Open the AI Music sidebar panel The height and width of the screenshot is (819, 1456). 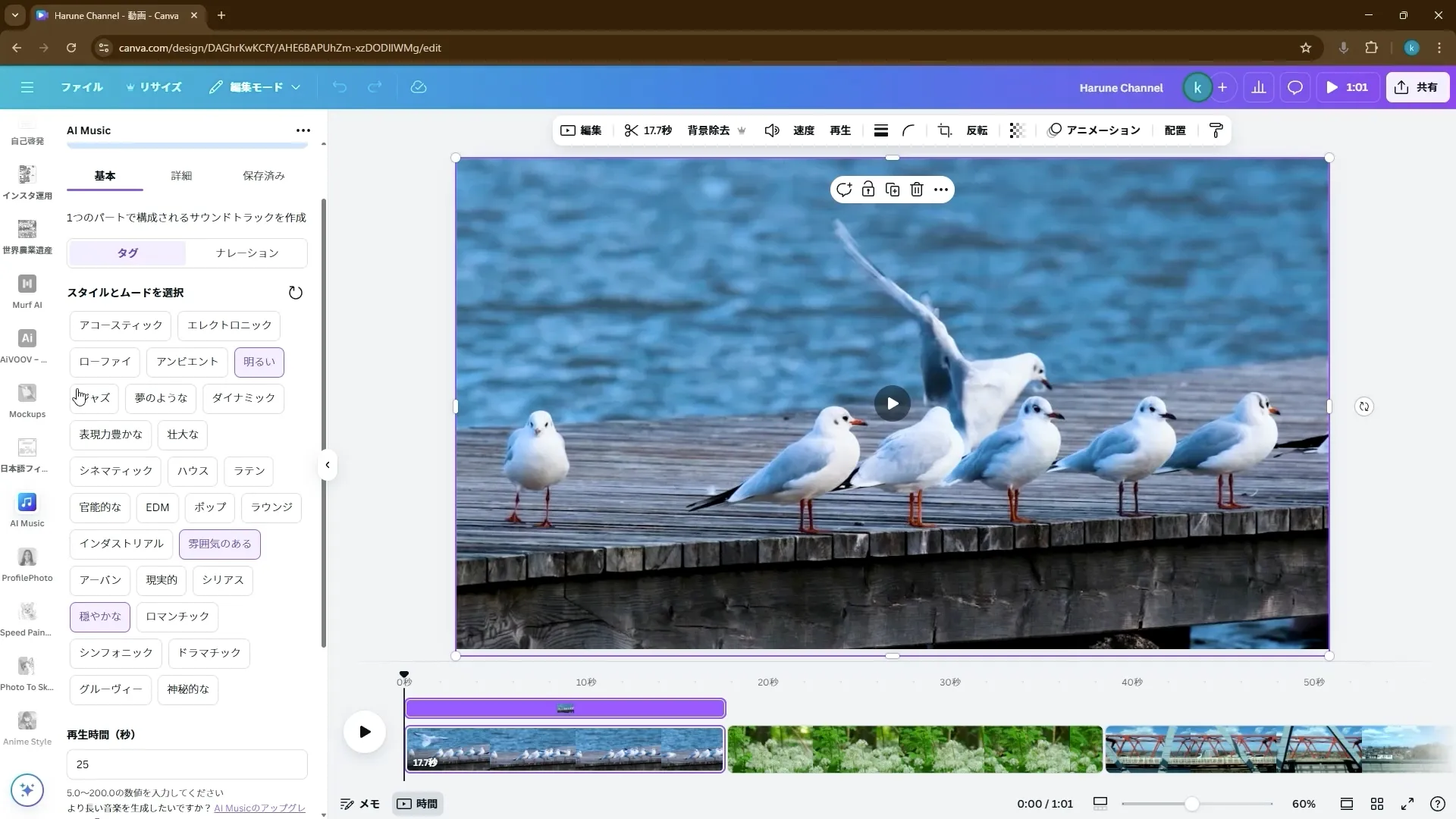(x=27, y=508)
